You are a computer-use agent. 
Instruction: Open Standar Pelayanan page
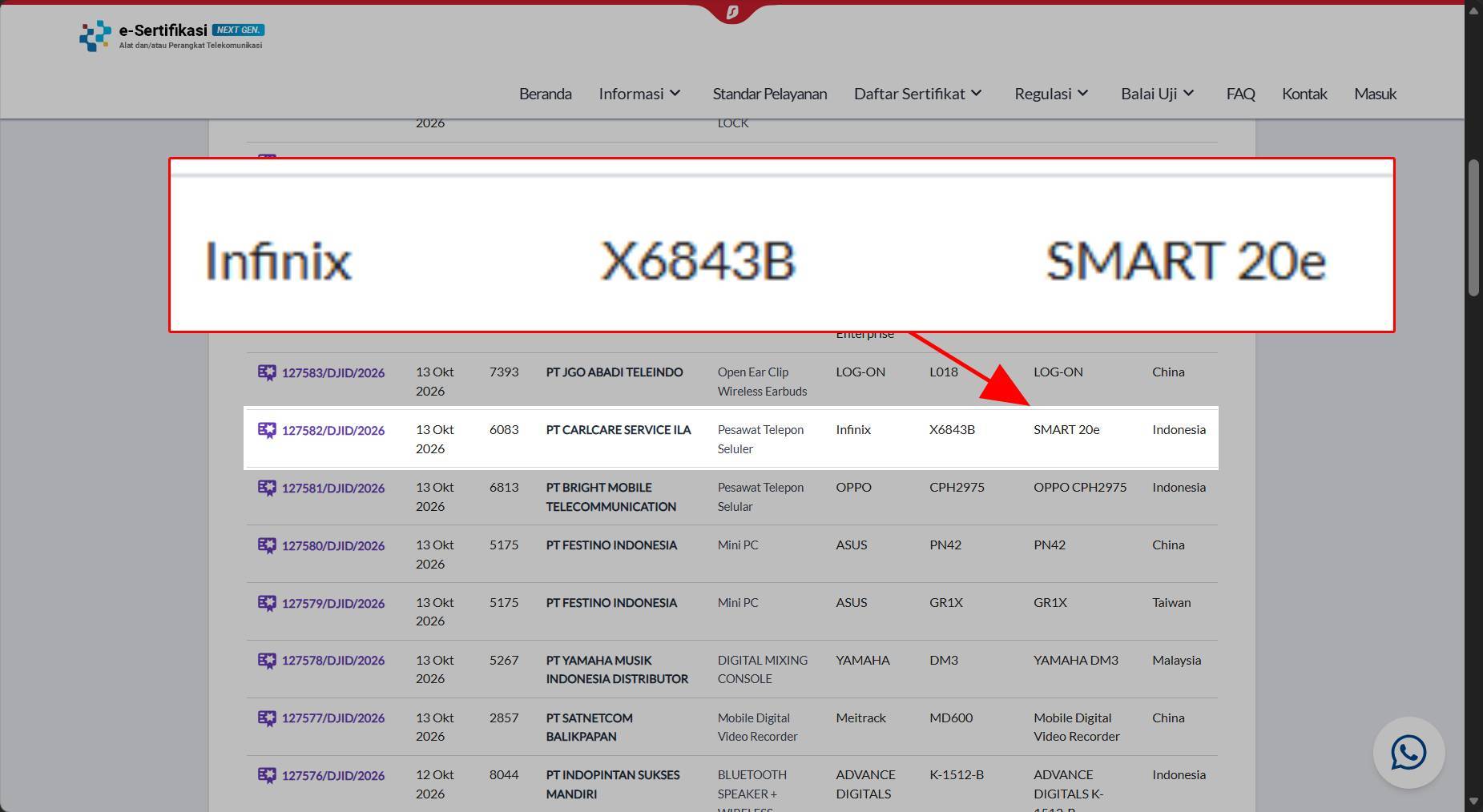click(769, 94)
